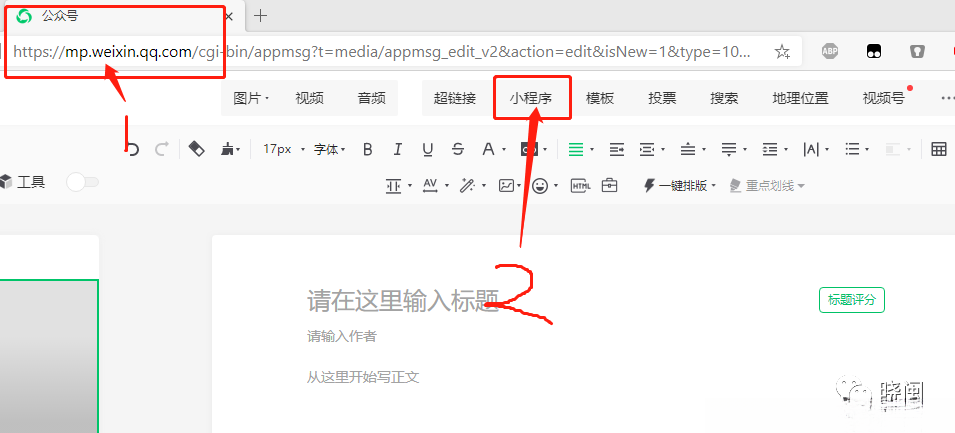Screen dimensions: 955x433
Task: Toggle strikethrough formatting
Action: (x=459, y=149)
